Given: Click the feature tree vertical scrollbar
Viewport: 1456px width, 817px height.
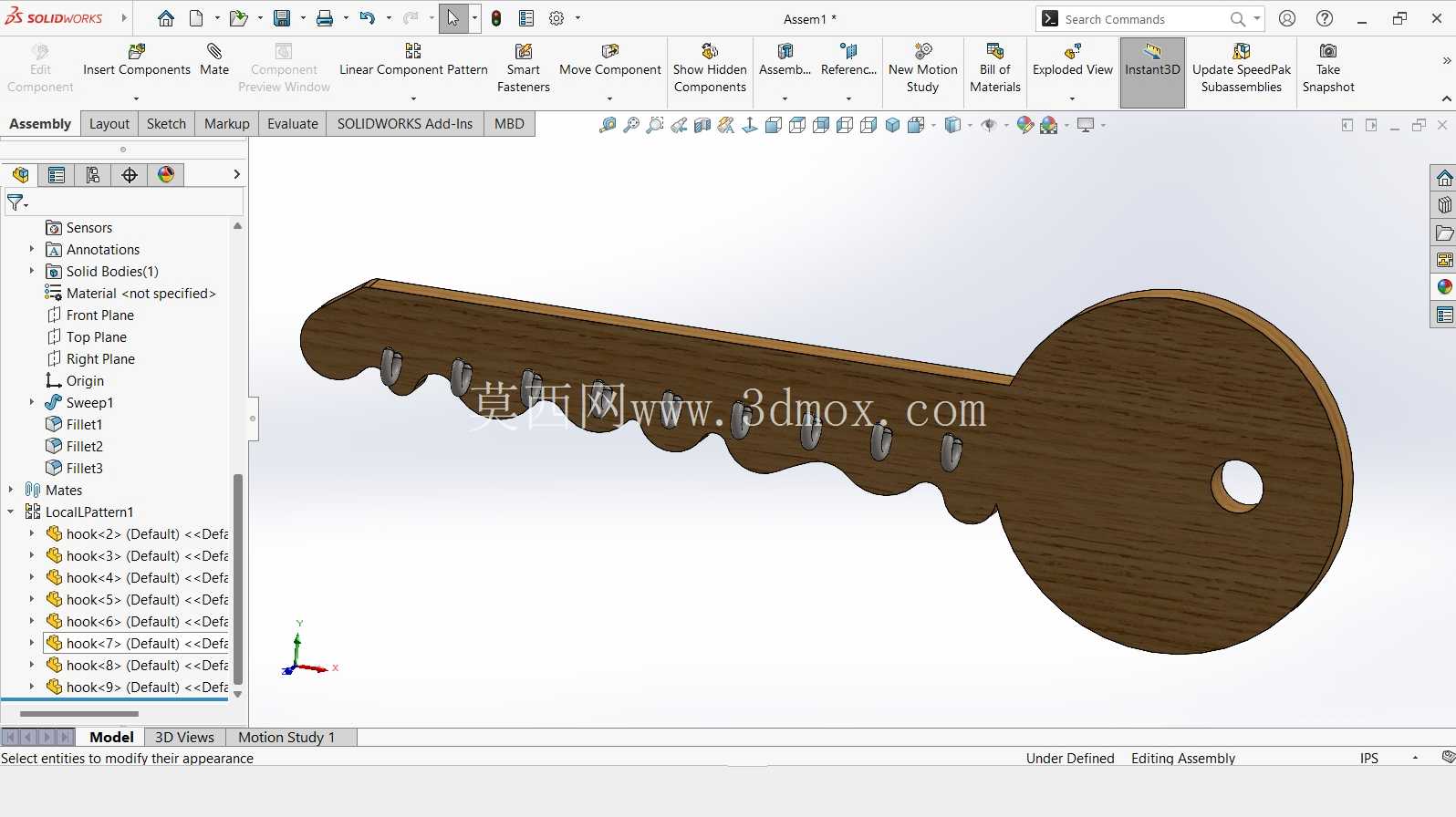Looking at the screenshot, I should point(238,577).
